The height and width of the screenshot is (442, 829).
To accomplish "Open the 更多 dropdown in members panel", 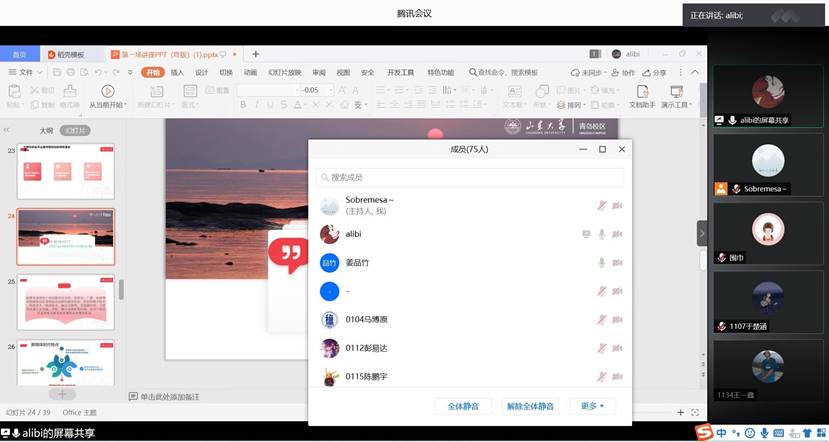I will click(592, 406).
